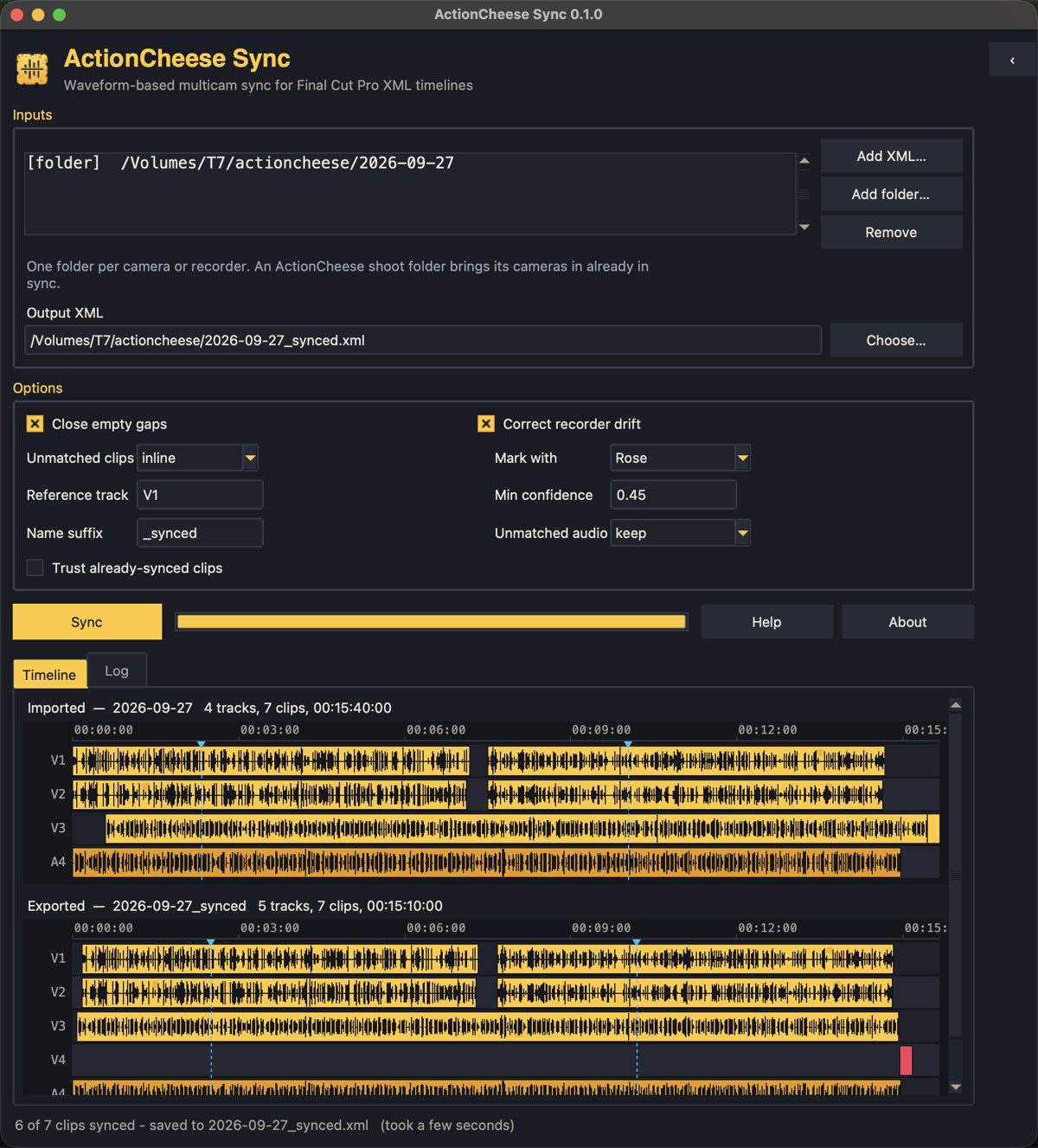This screenshot has width=1038, height=1148.
Task: Collapse the side panel with the chevron button
Action: (1012, 61)
